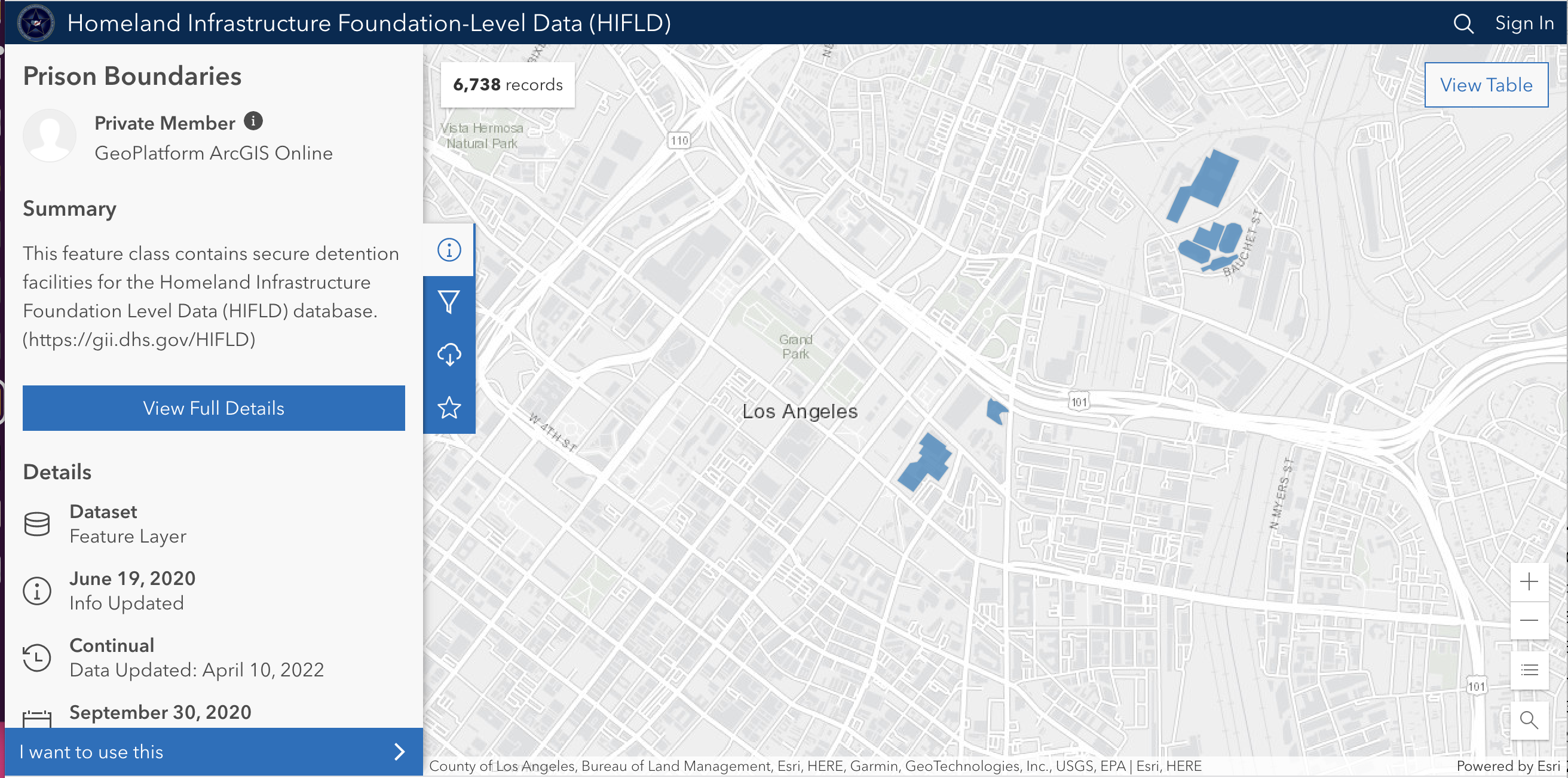Zoom in on the map
1568x778 pixels.
[1529, 582]
